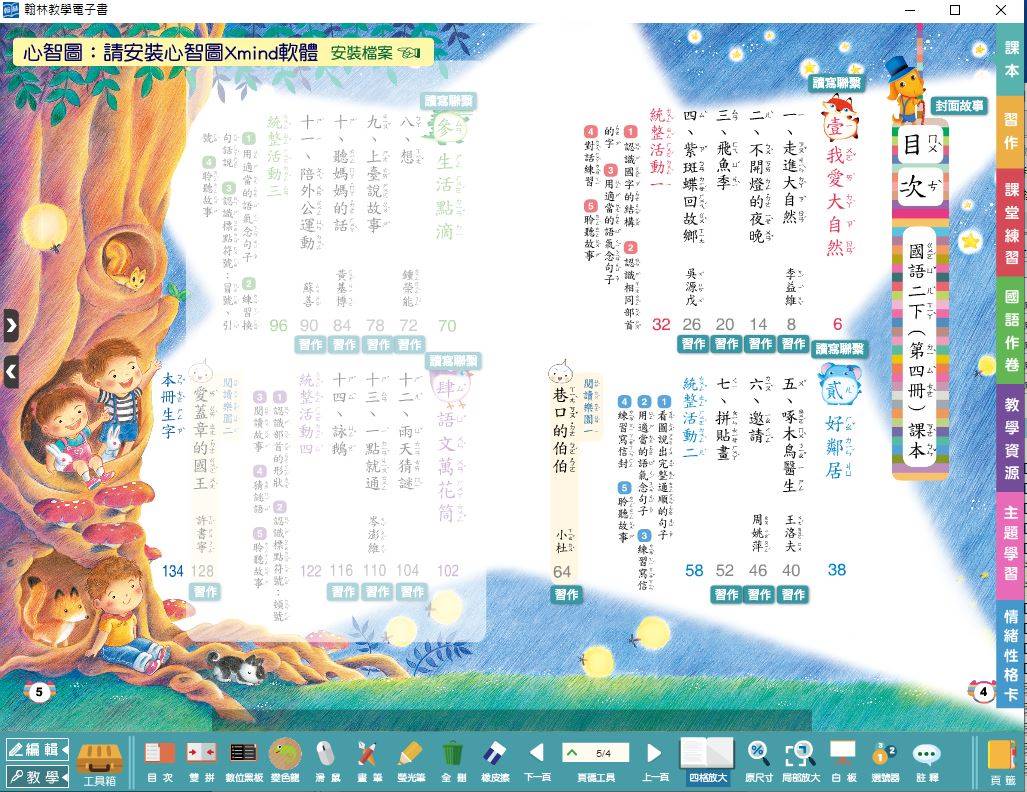Click the 全刪 trash can to clear all

453,762
